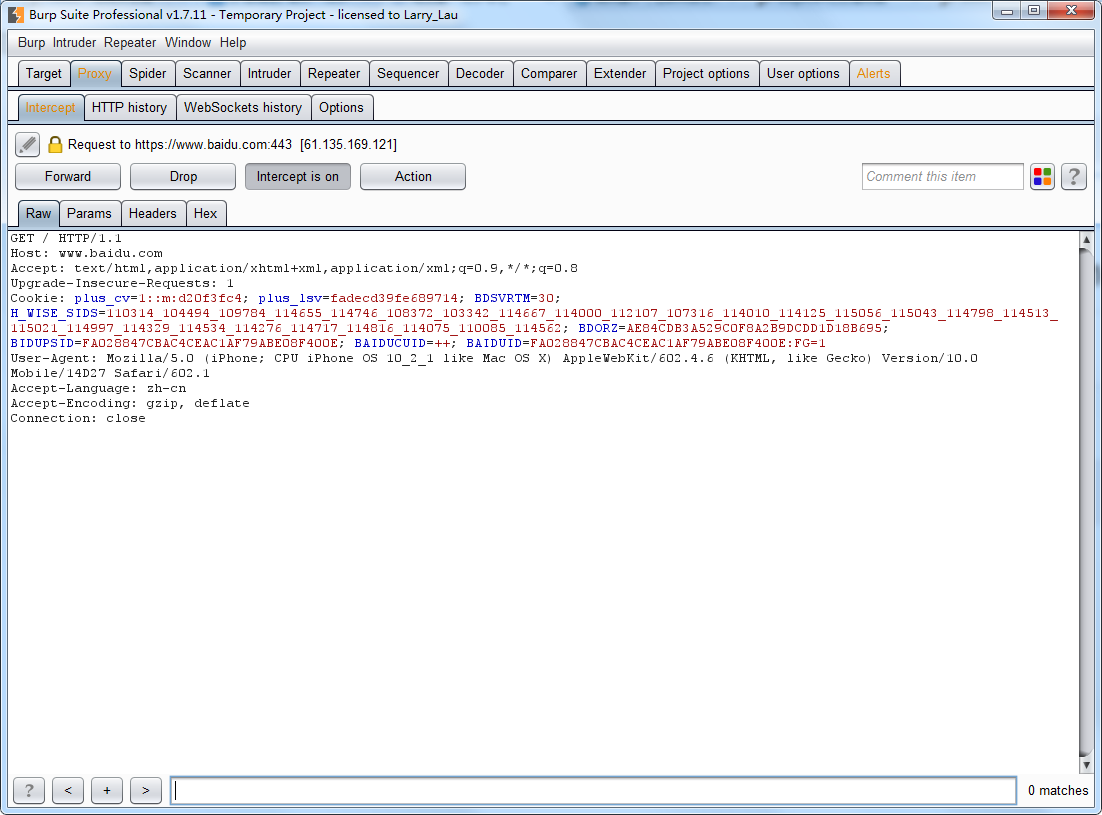The width and height of the screenshot is (1102, 815).
Task: Switch to the Params view tab
Action: tap(89, 214)
